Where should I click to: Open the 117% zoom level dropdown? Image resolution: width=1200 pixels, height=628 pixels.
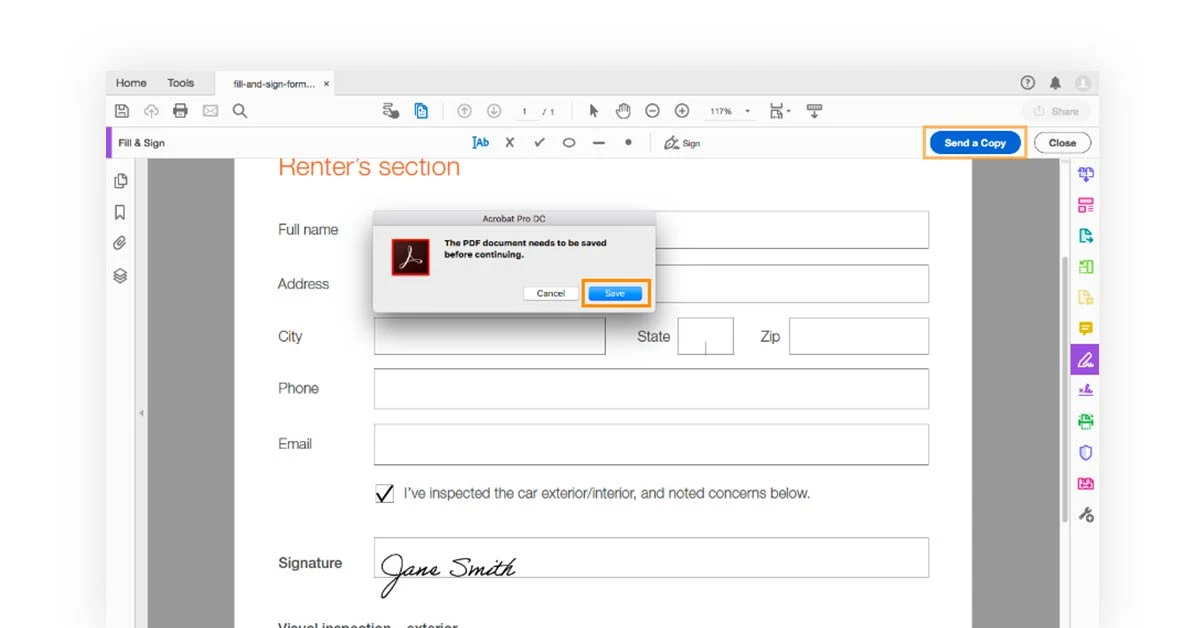click(747, 110)
